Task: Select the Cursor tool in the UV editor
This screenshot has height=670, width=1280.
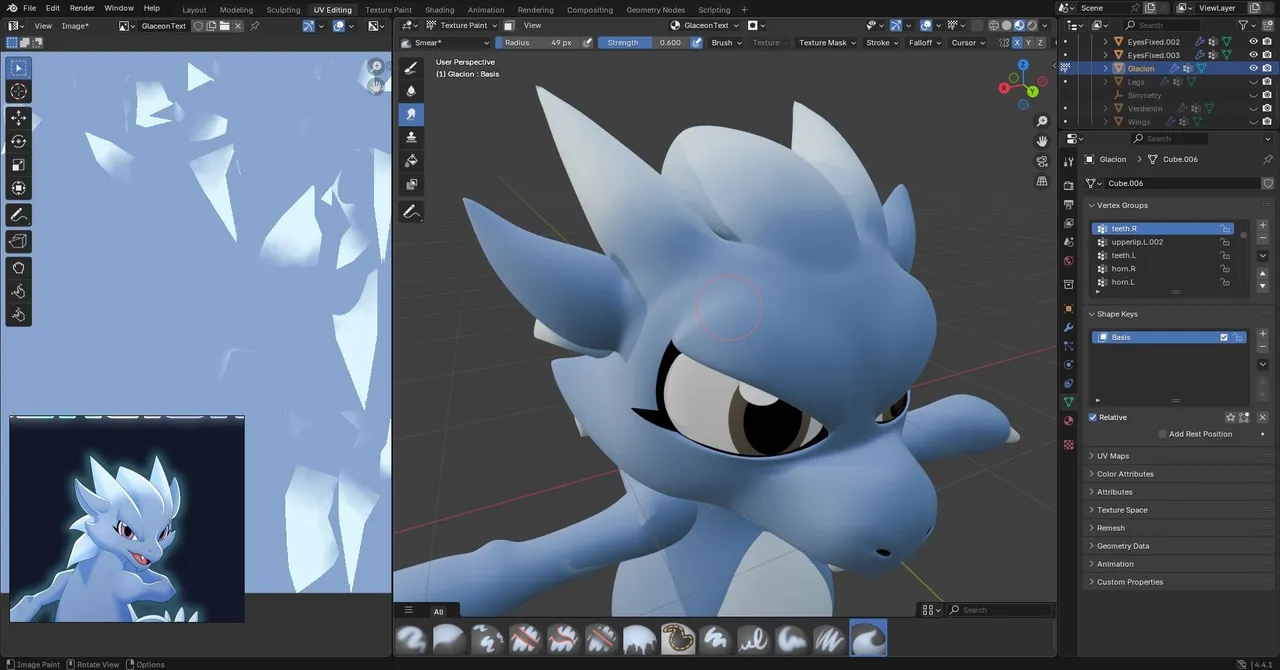Action: point(19,92)
